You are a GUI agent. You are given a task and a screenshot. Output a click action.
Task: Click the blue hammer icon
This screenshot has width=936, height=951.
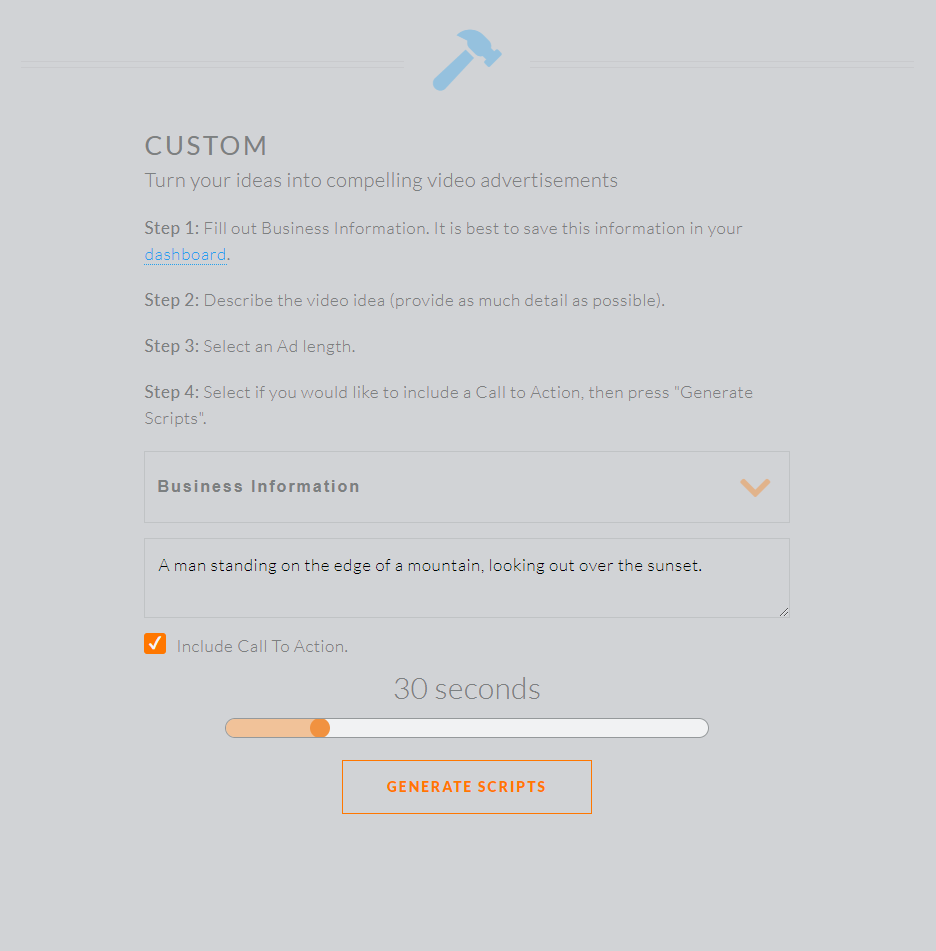(x=467, y=60)
